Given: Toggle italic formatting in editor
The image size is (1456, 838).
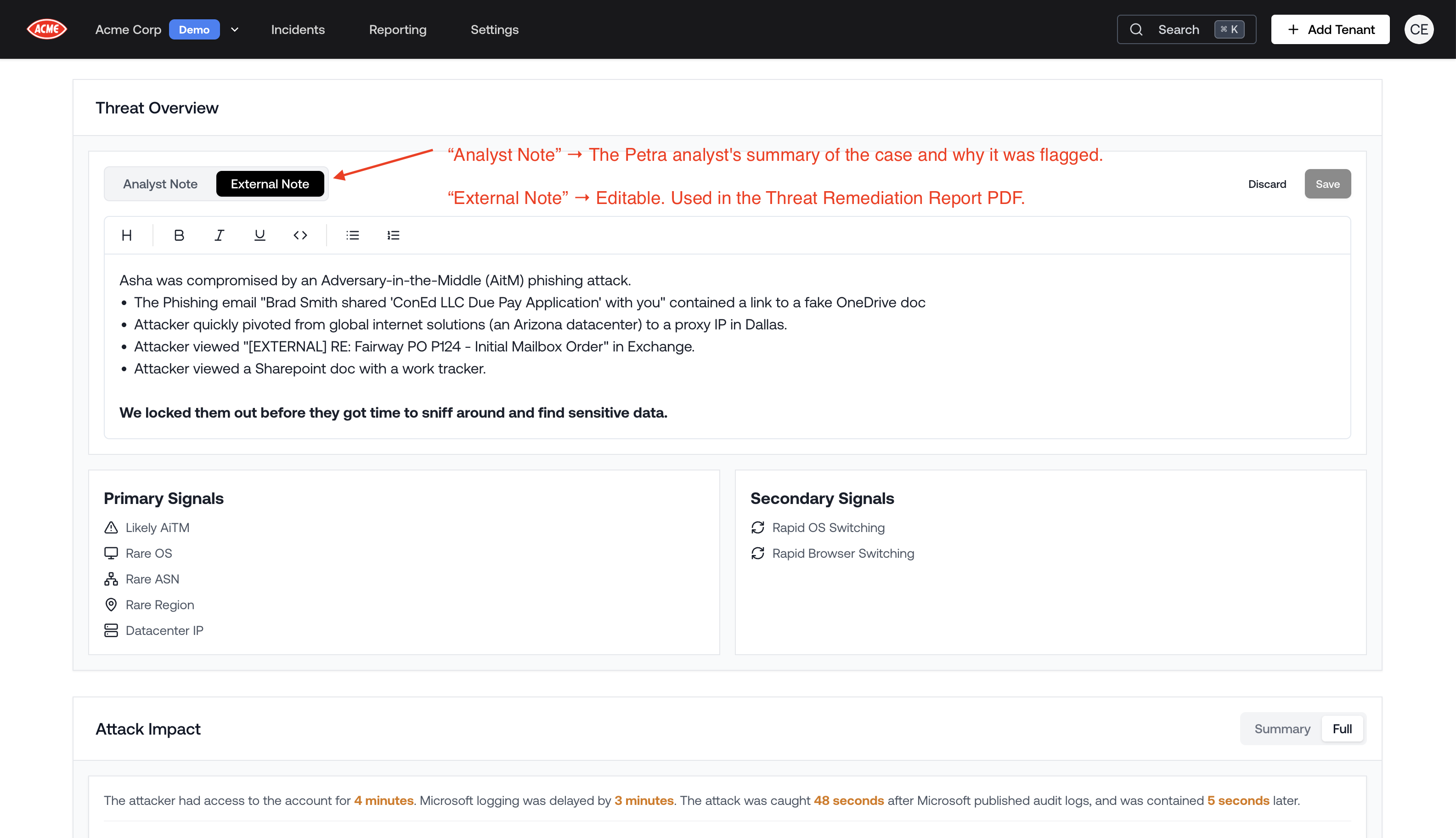Looking at the screenshot, I should click(x=219, y=235).
